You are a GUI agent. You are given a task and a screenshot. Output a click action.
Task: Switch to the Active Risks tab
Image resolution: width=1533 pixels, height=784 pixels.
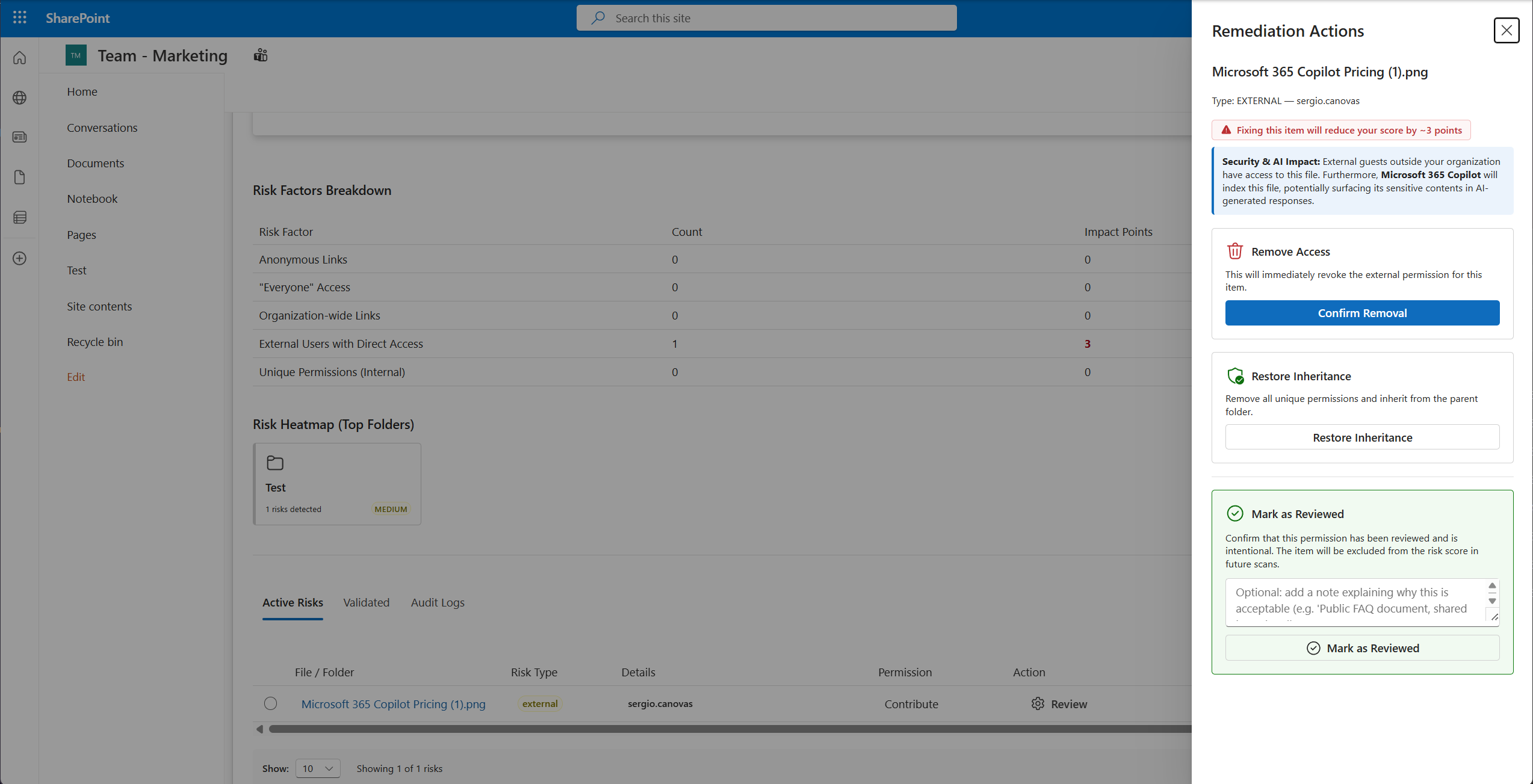(x=293, y=602)
